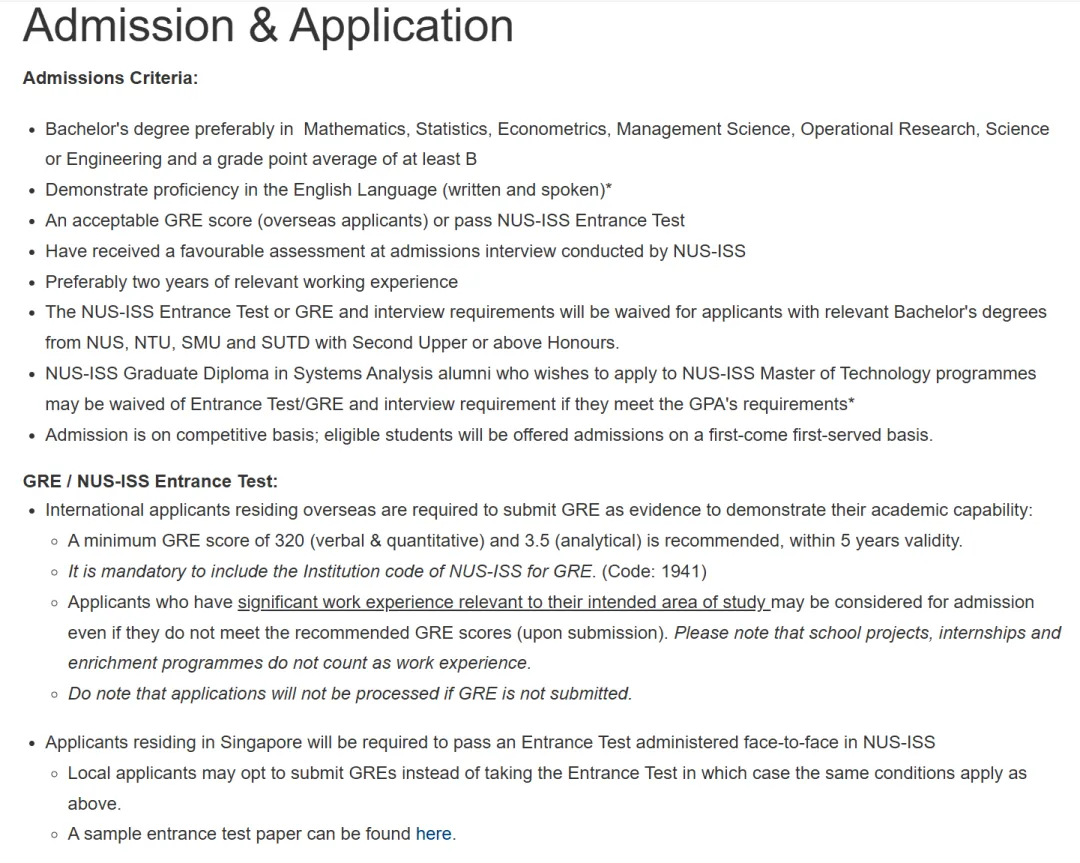
Task: Open the sample entrance test 'here' link
Action: [434, 834]
